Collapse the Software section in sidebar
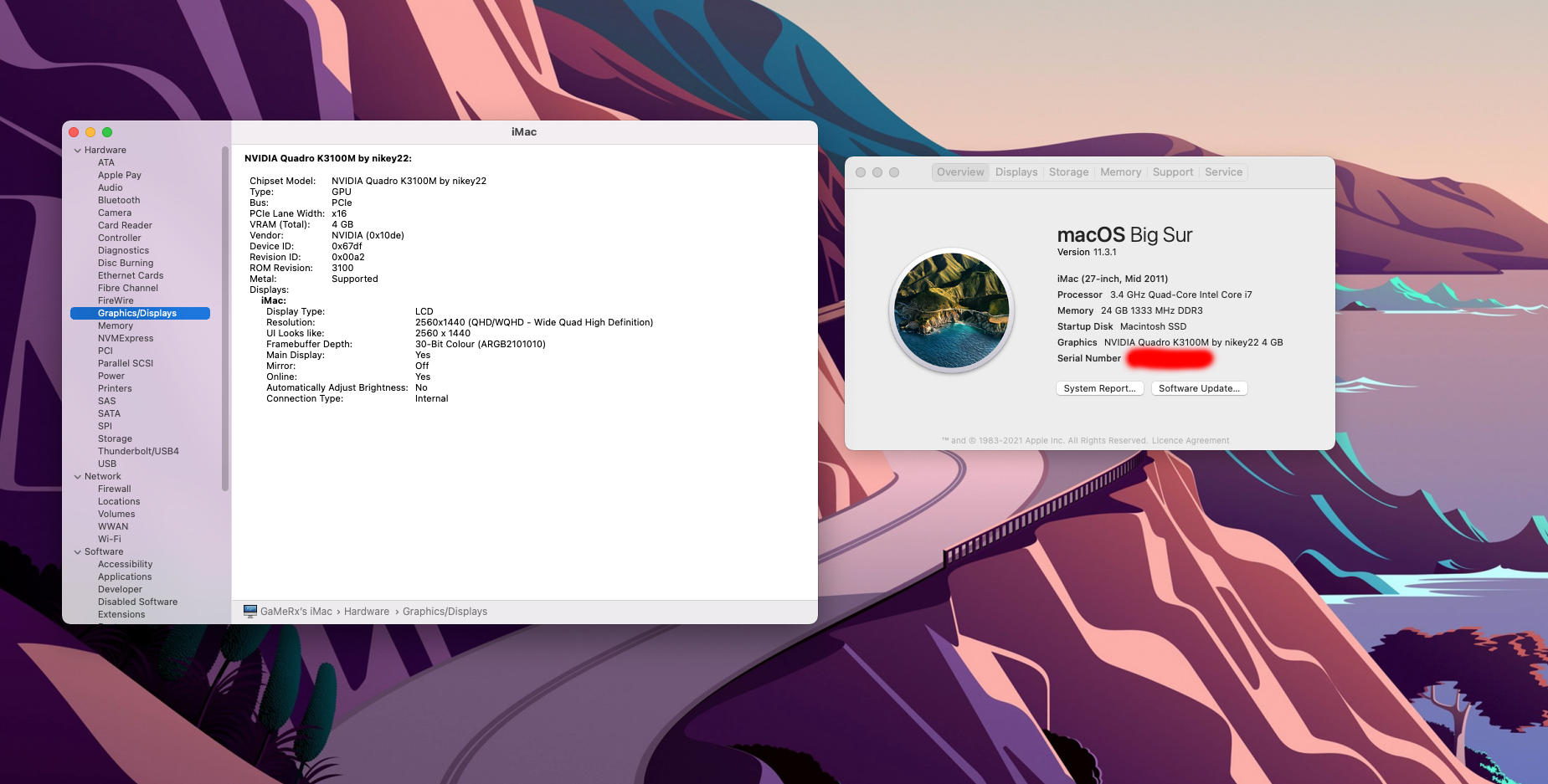 (78, 552)
